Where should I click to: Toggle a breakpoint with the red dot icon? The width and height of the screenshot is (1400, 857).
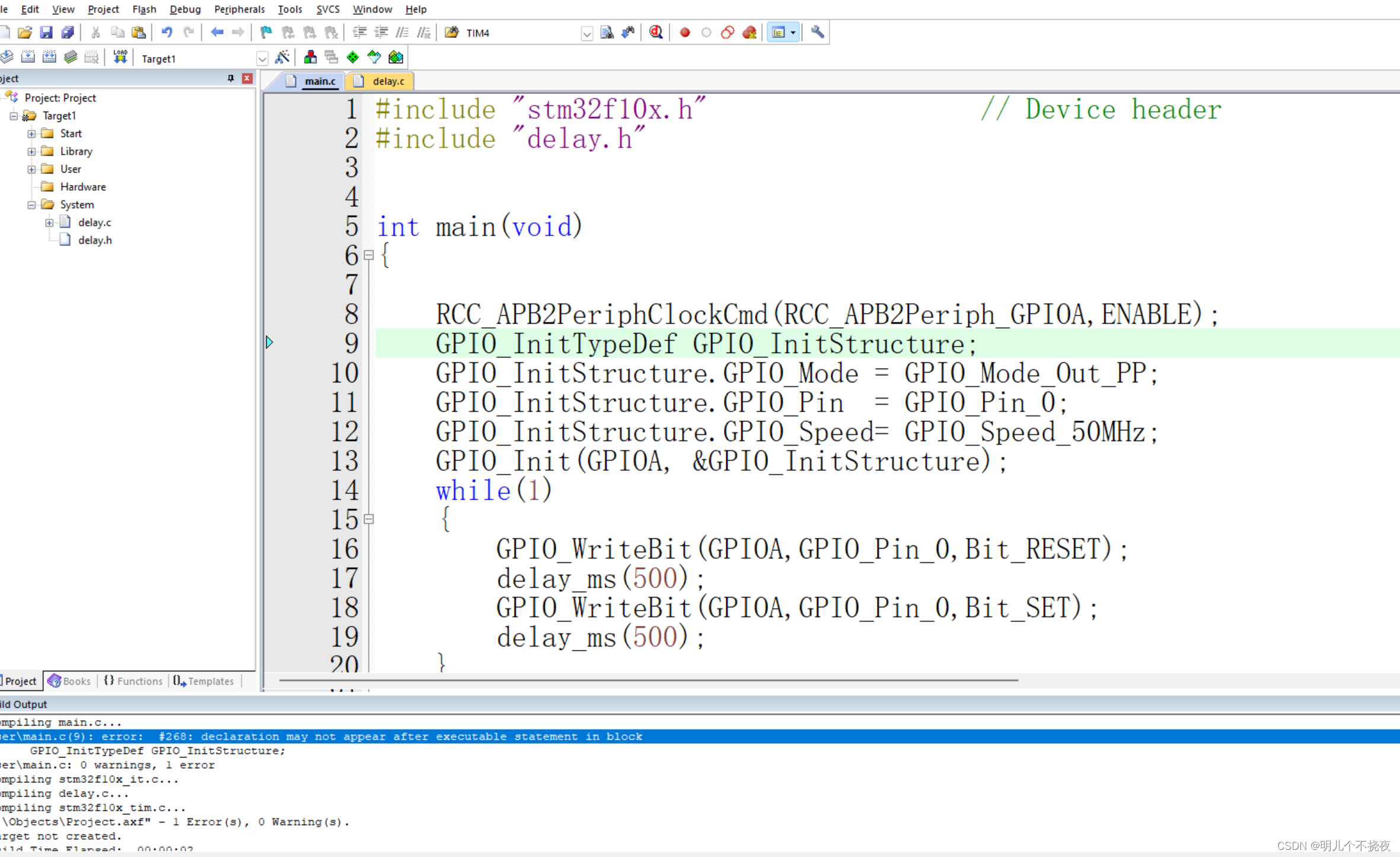tap(684, 33)
